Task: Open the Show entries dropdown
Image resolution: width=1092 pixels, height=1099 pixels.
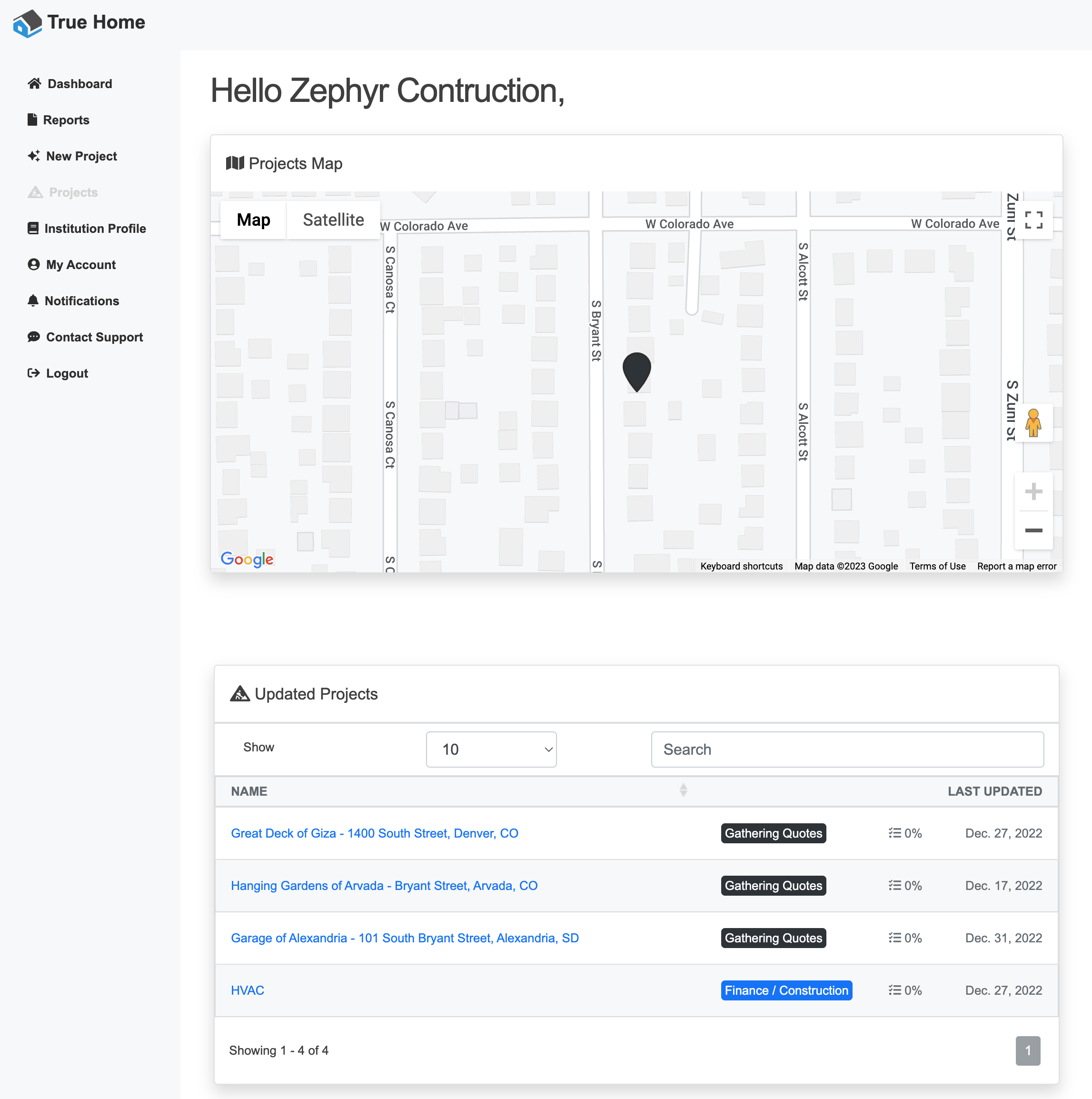Action: (x=491, y=749)
